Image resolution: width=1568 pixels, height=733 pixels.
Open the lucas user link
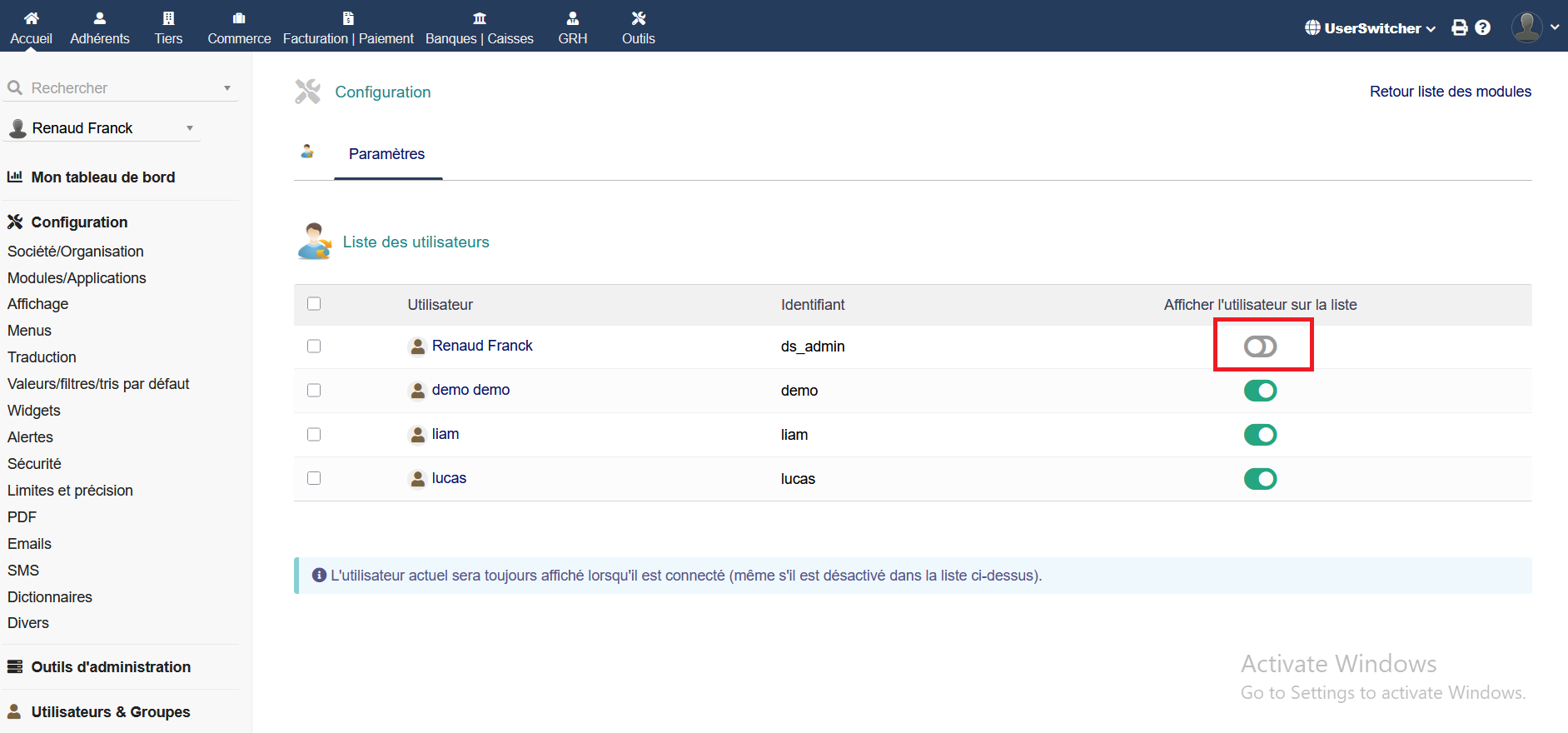pos(449,478)
